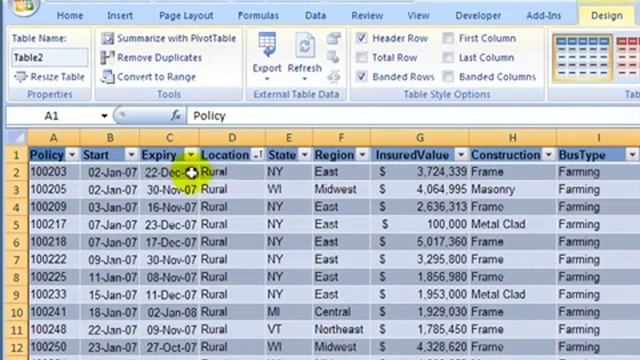
Task: Open the sorted Location column filter dropdown
Action: 258,155
